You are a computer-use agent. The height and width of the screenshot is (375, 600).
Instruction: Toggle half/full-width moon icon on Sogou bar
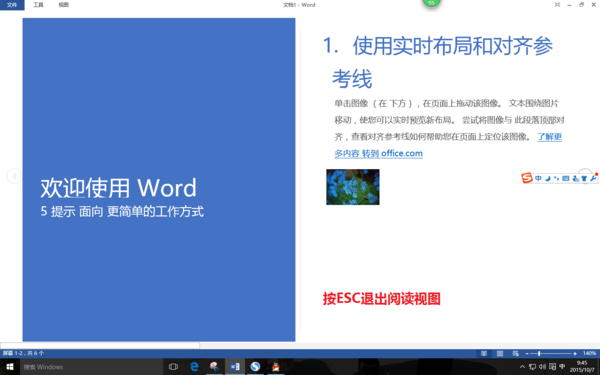(548, 178)
